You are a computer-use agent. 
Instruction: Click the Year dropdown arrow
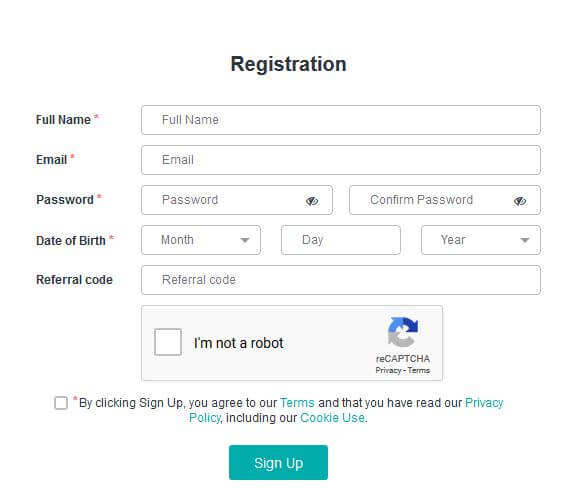[525, 240]
